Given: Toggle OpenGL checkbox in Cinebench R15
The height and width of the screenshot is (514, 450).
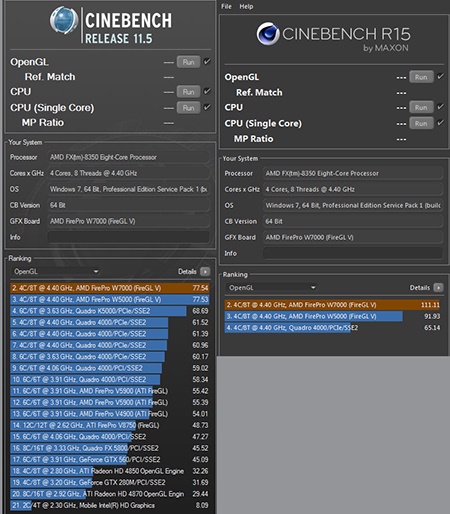Looking at the screenshot, I should coord(440,77).
